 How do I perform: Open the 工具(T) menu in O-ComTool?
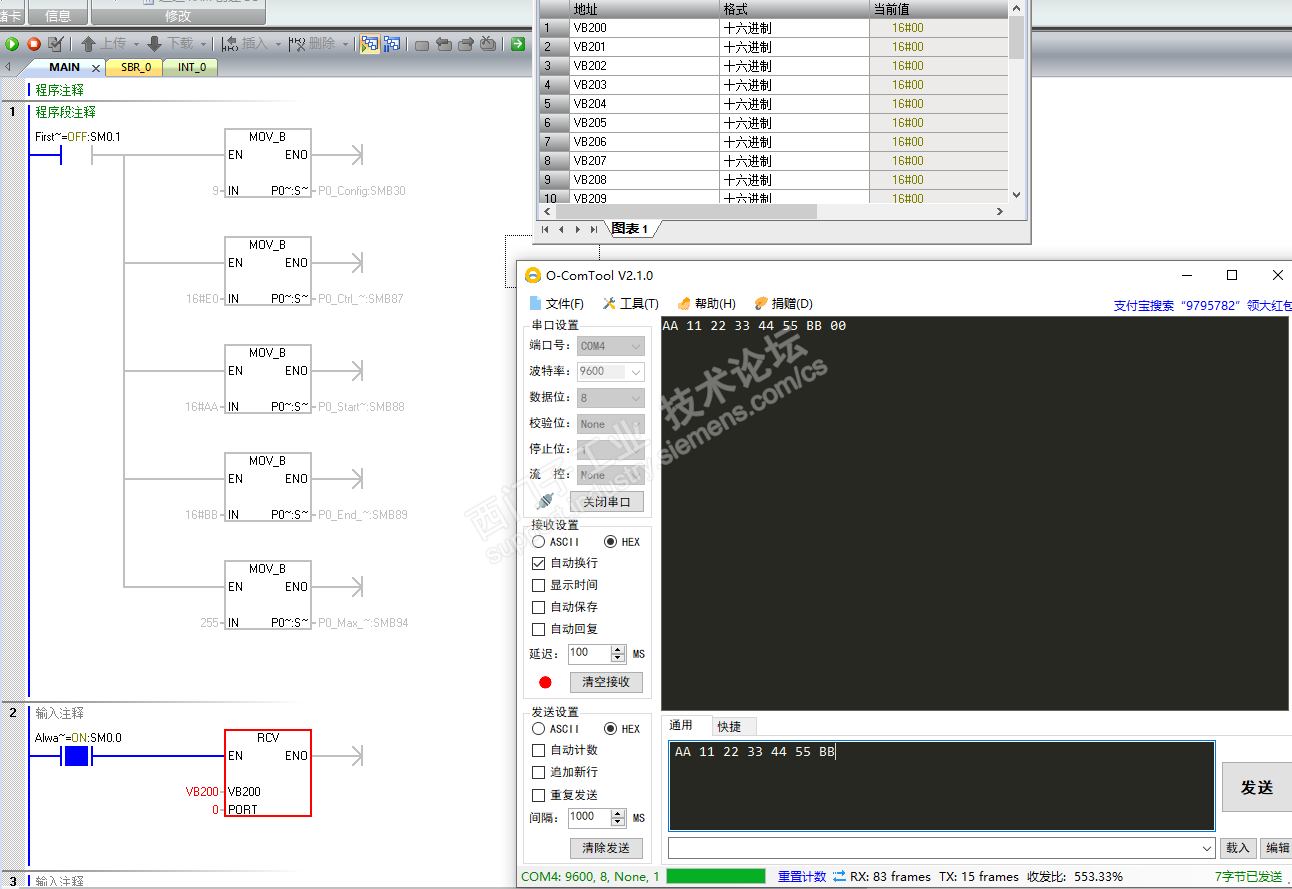[x=631, y=304]
